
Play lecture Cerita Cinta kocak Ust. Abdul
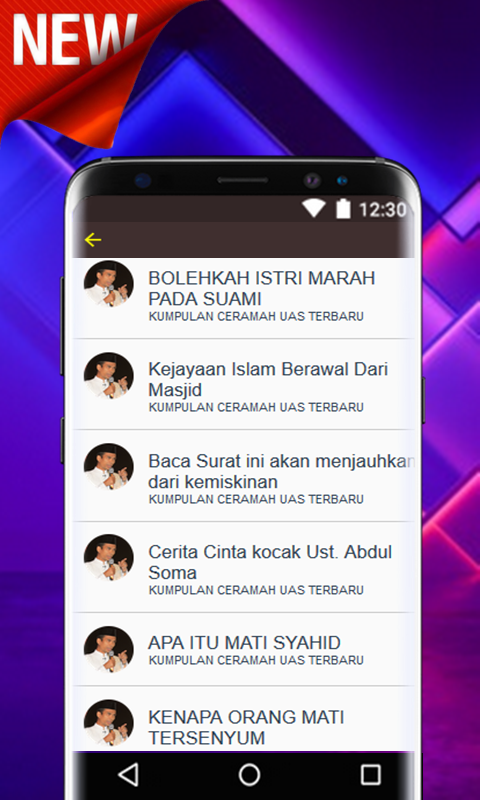click(x=244, y=567)
